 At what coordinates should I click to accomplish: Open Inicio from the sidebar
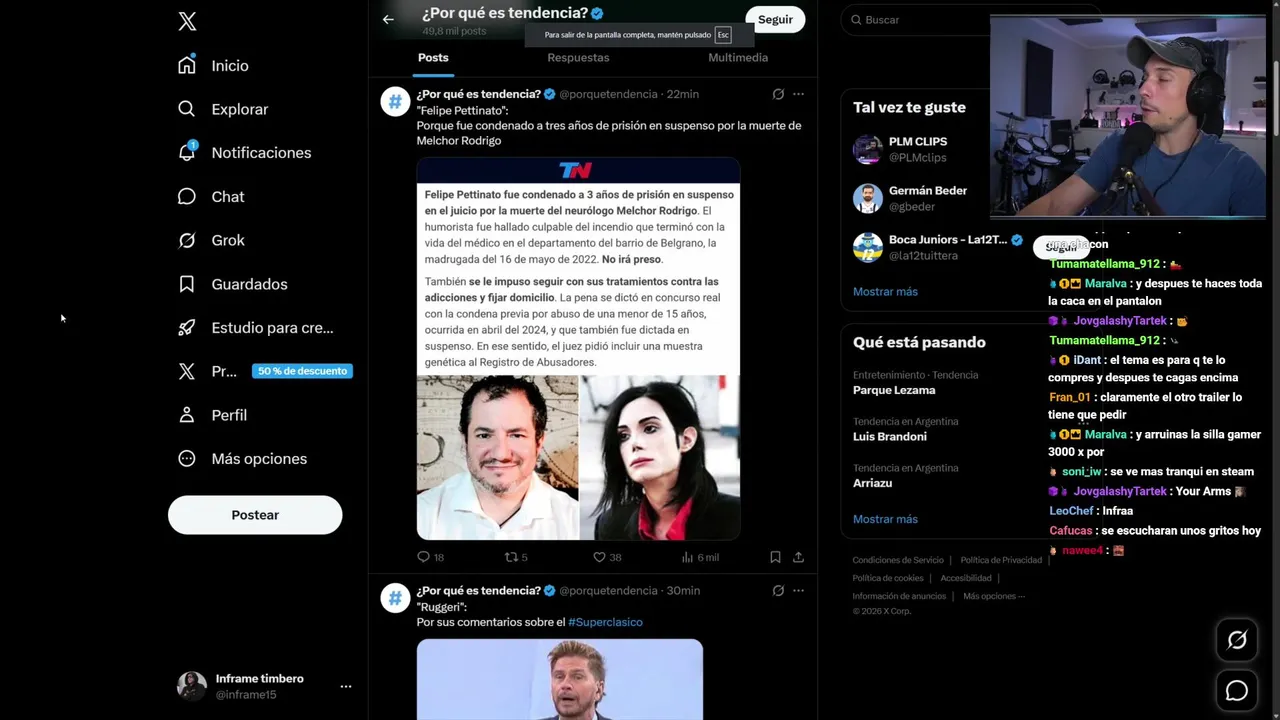[x=213, y=65]
